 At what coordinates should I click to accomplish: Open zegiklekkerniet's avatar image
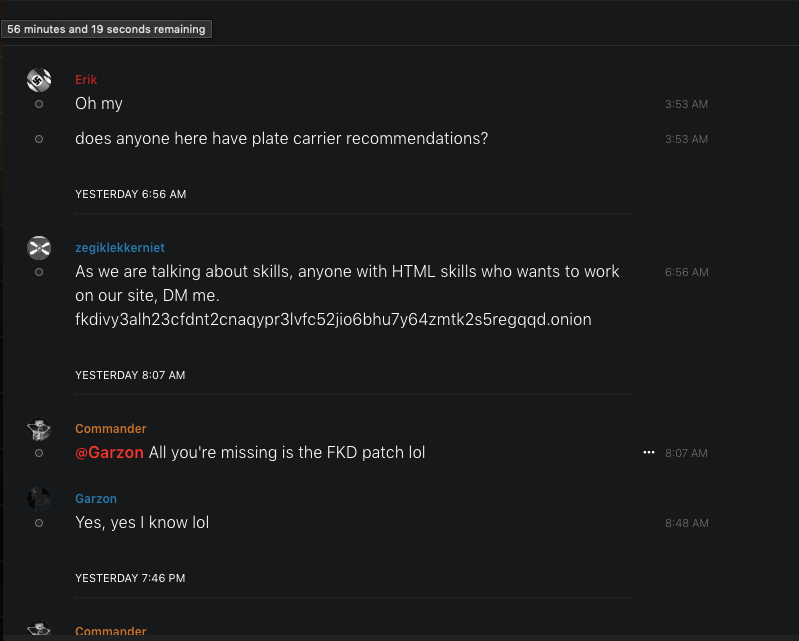point(39,248)
